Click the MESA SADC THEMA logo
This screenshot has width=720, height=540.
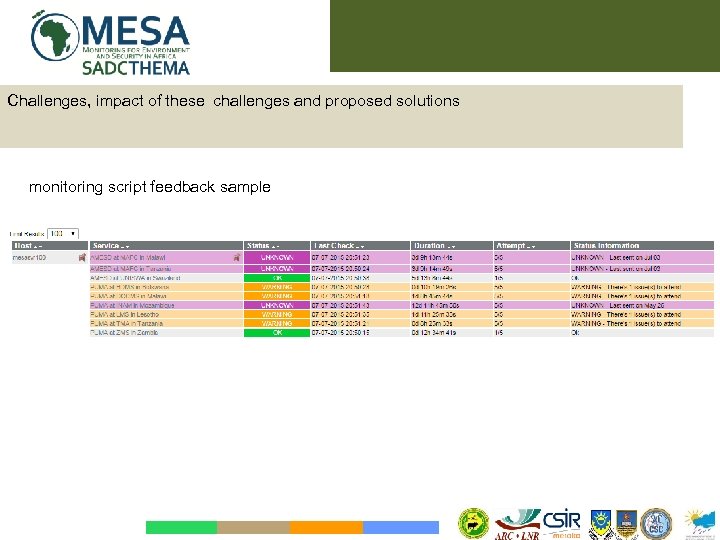tap(110, 43)
